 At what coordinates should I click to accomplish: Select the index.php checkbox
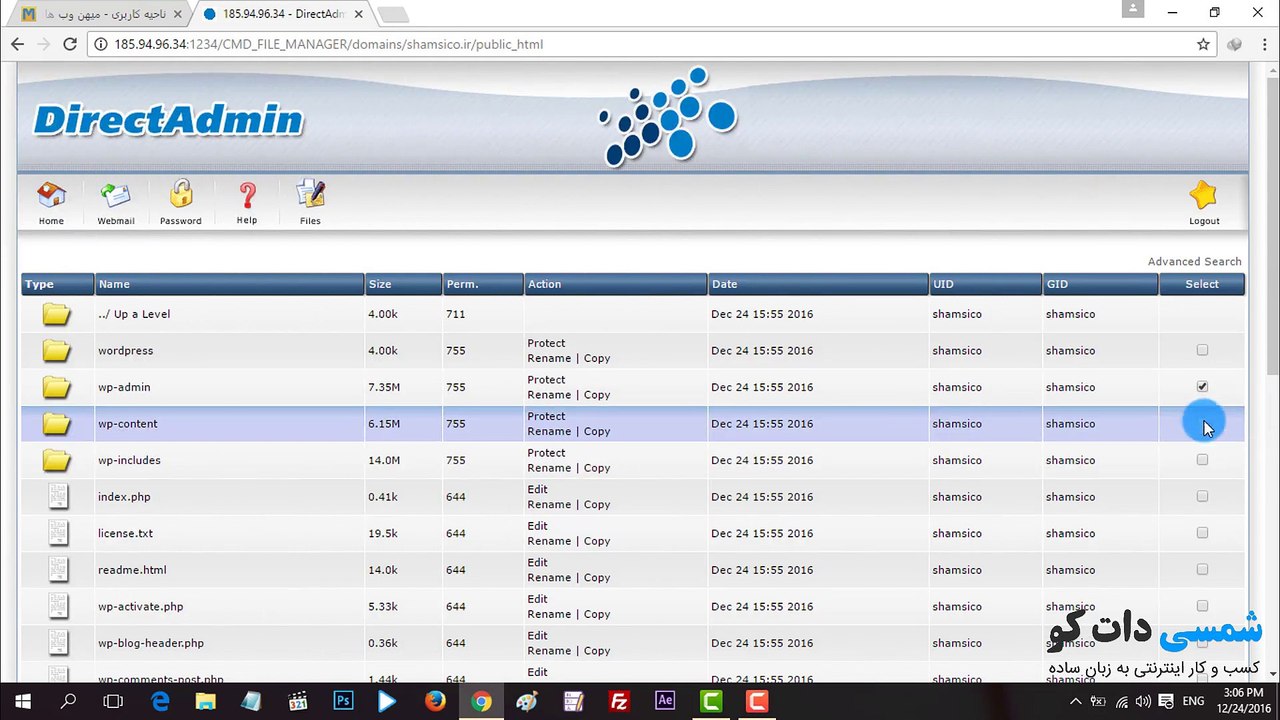[1202, 497]
